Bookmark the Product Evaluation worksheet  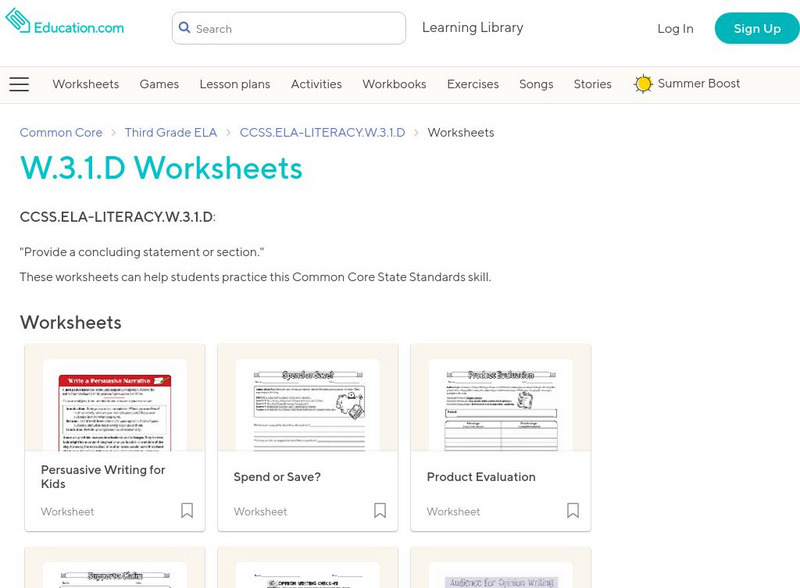(x=573, y=511)
